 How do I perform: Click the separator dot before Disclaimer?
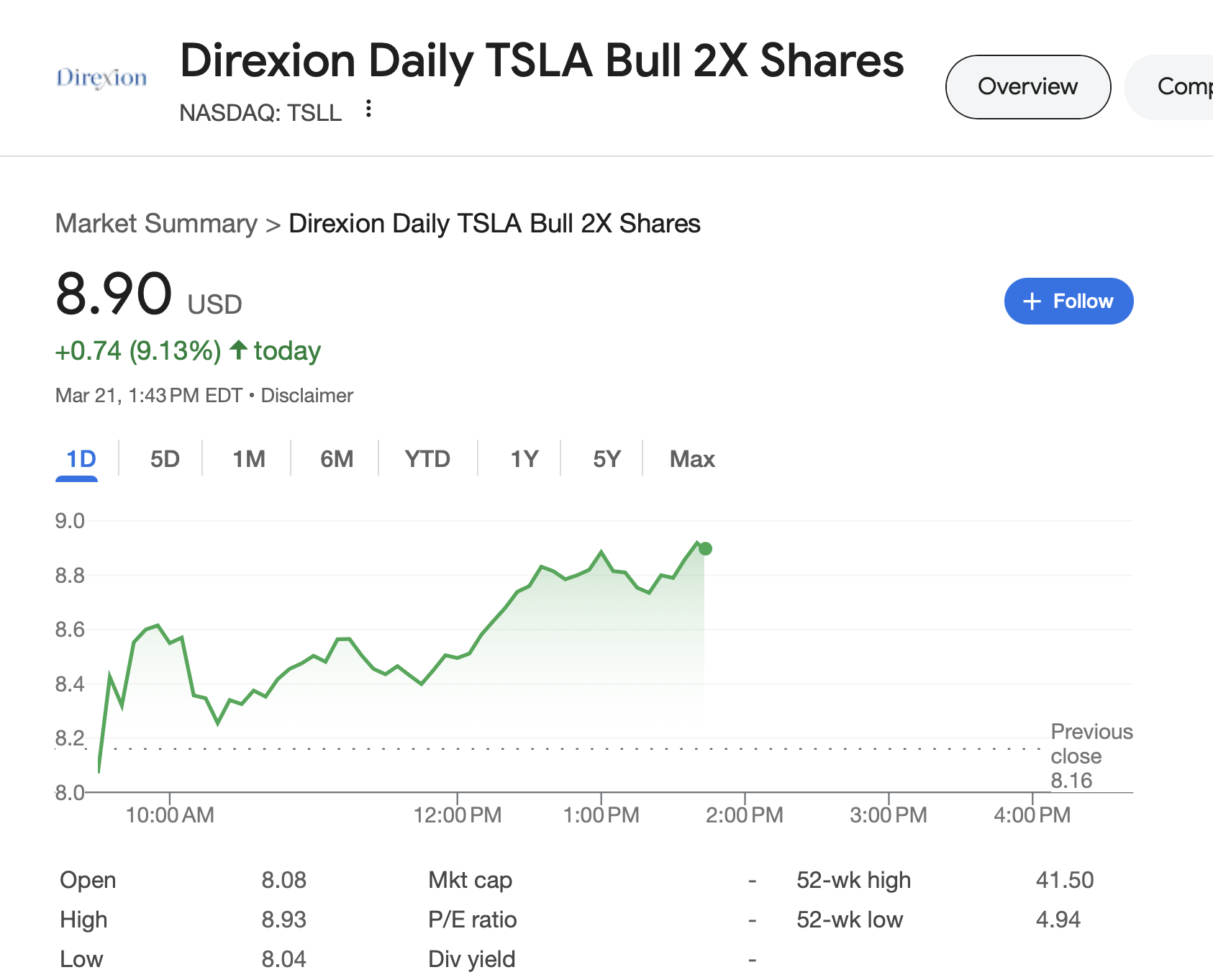(x=250, y=395)
